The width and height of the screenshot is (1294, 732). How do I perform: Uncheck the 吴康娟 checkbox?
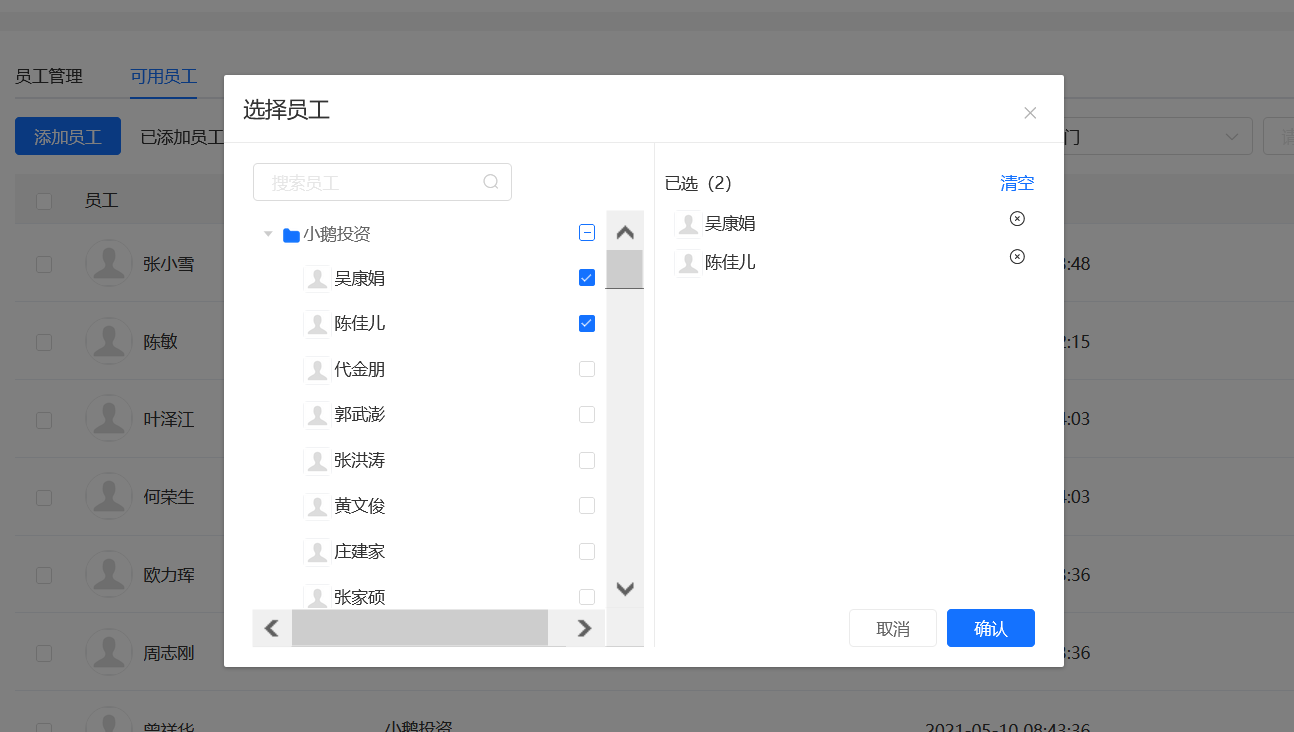[x=587, y=278]
